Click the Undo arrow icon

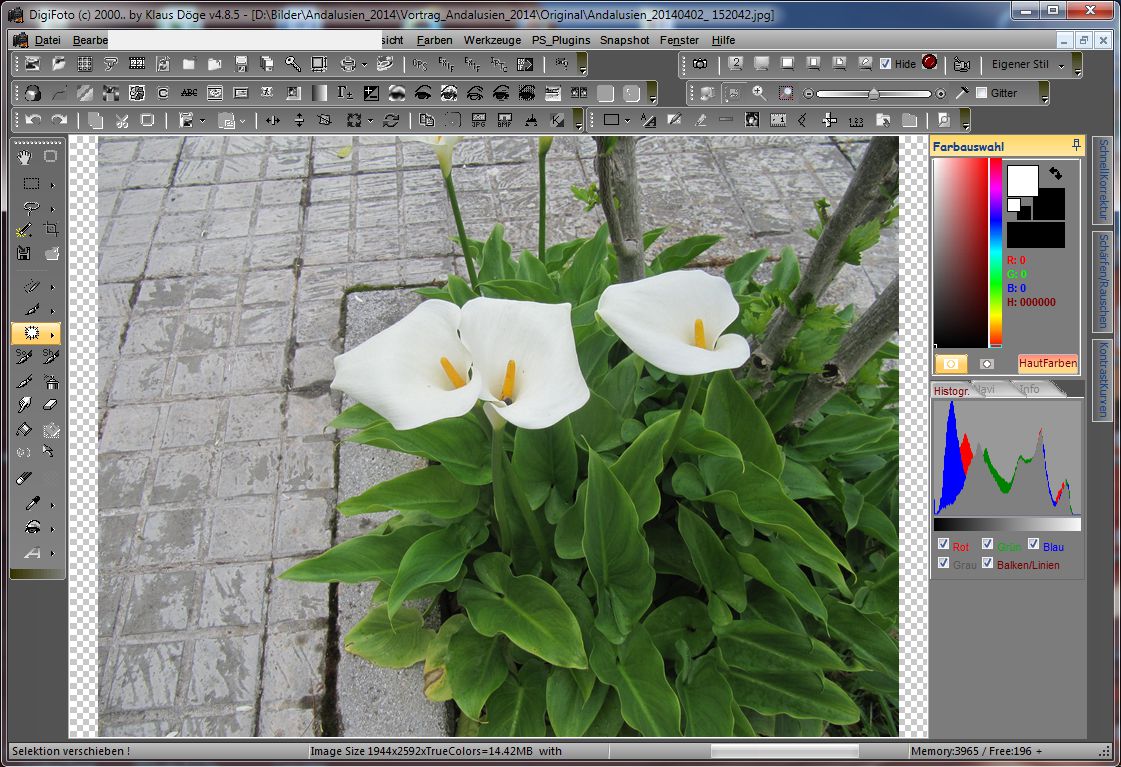coord(33,120)
